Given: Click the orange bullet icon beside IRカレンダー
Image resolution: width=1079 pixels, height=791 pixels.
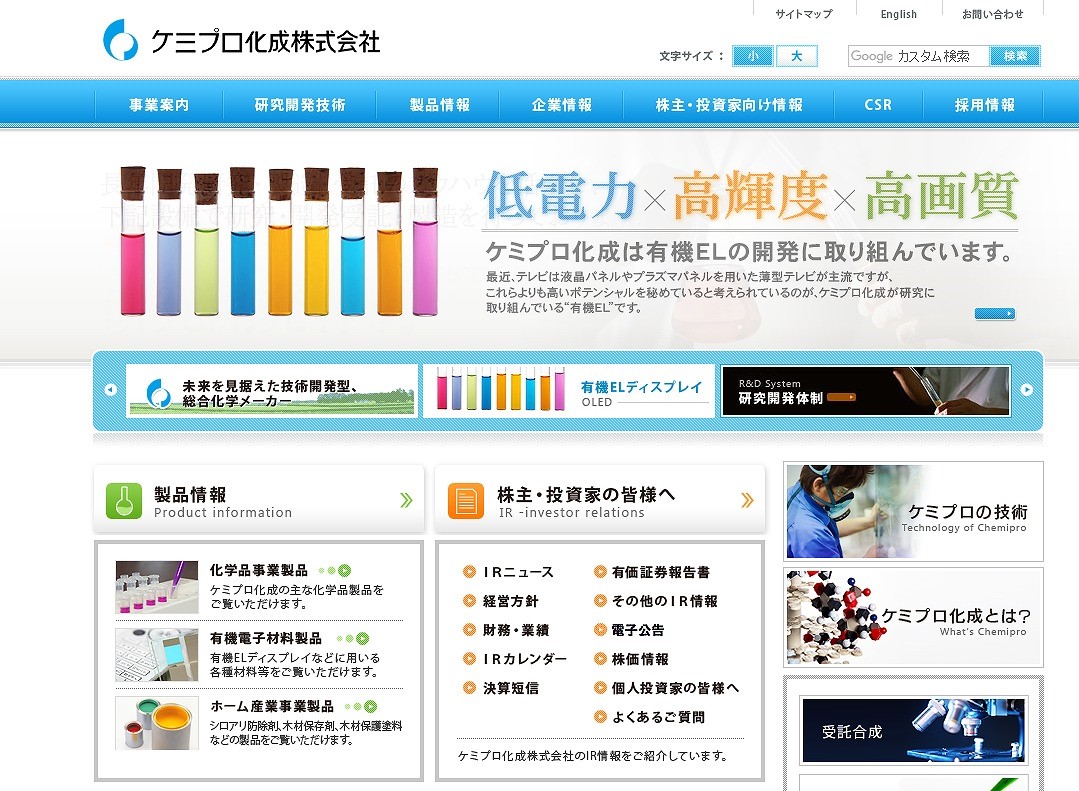Looking at the screenshot, I should tap(469, 658).
